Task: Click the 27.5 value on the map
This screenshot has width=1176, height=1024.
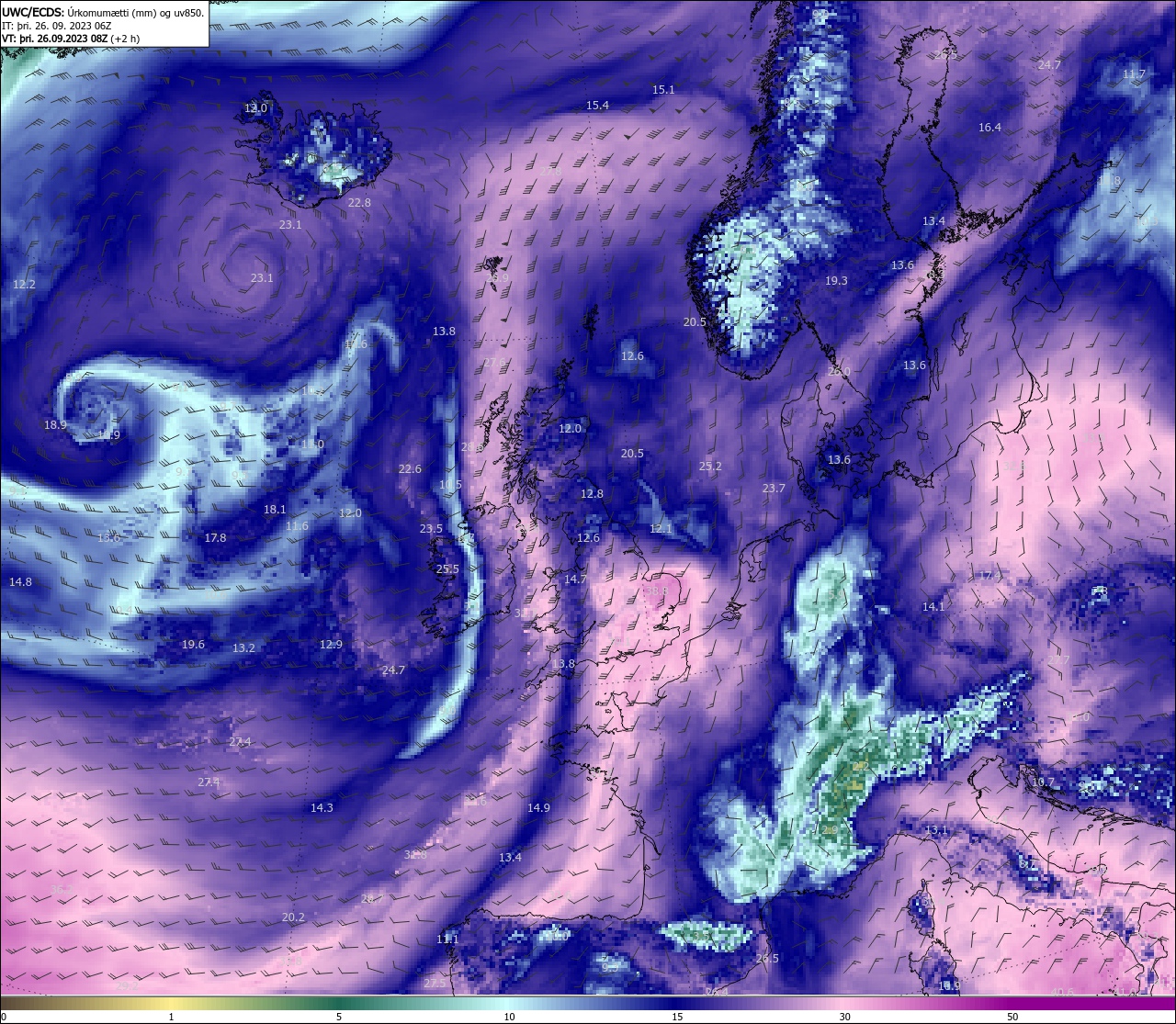Action: point(435,984)
